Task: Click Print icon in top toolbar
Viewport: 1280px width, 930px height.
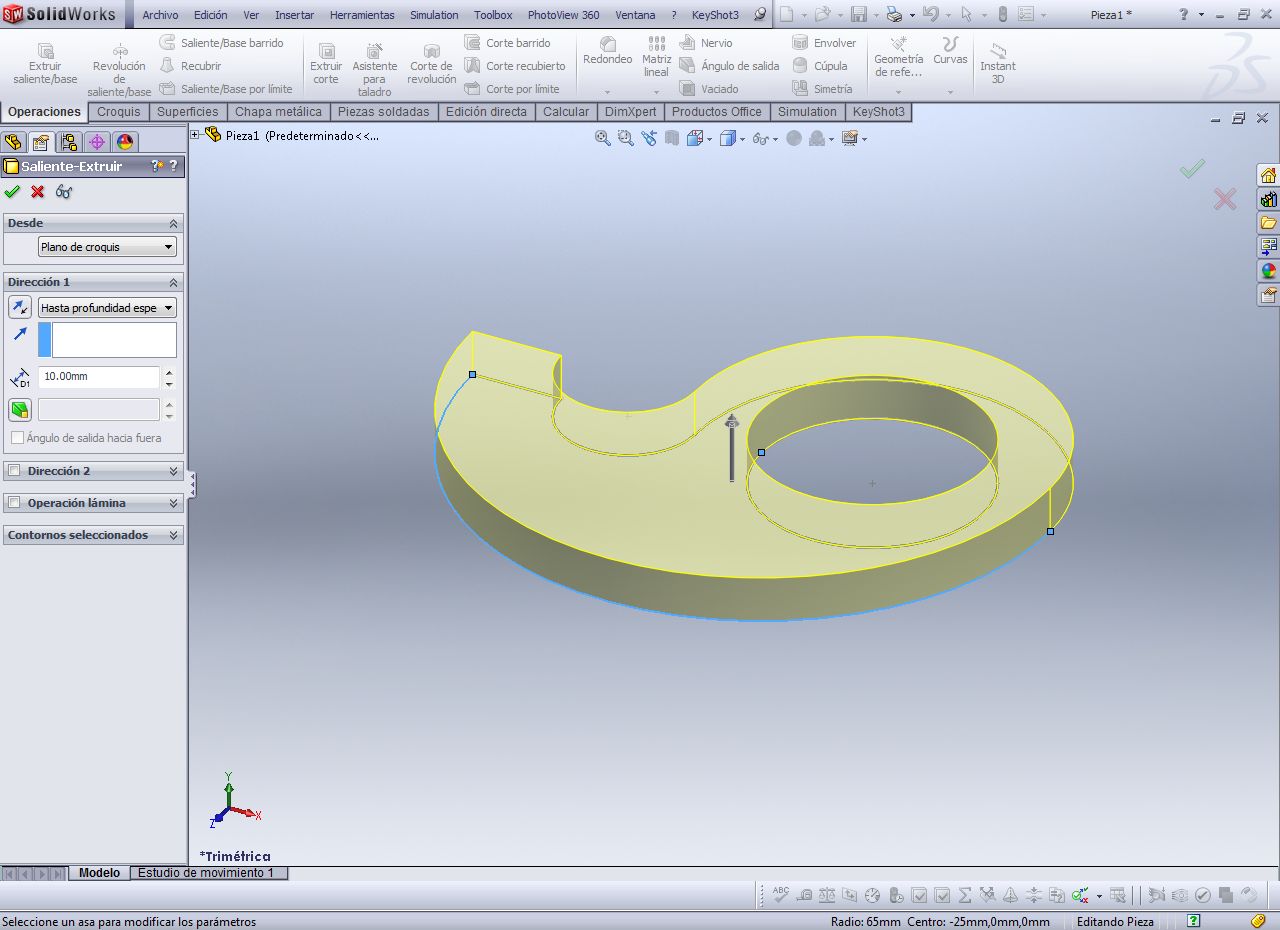Action: (894, 15)
